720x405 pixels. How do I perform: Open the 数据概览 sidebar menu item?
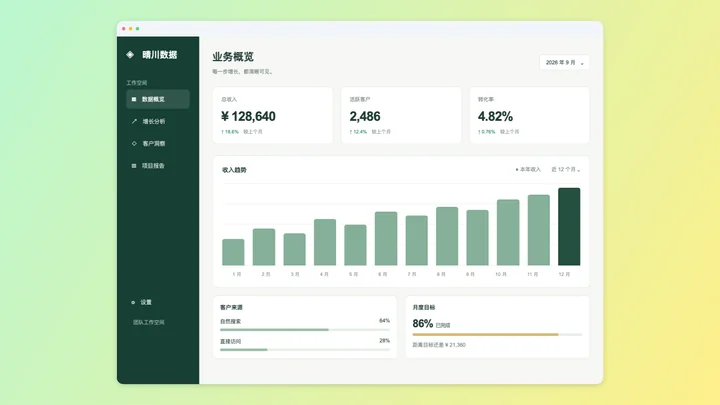(x=158, y=99)
